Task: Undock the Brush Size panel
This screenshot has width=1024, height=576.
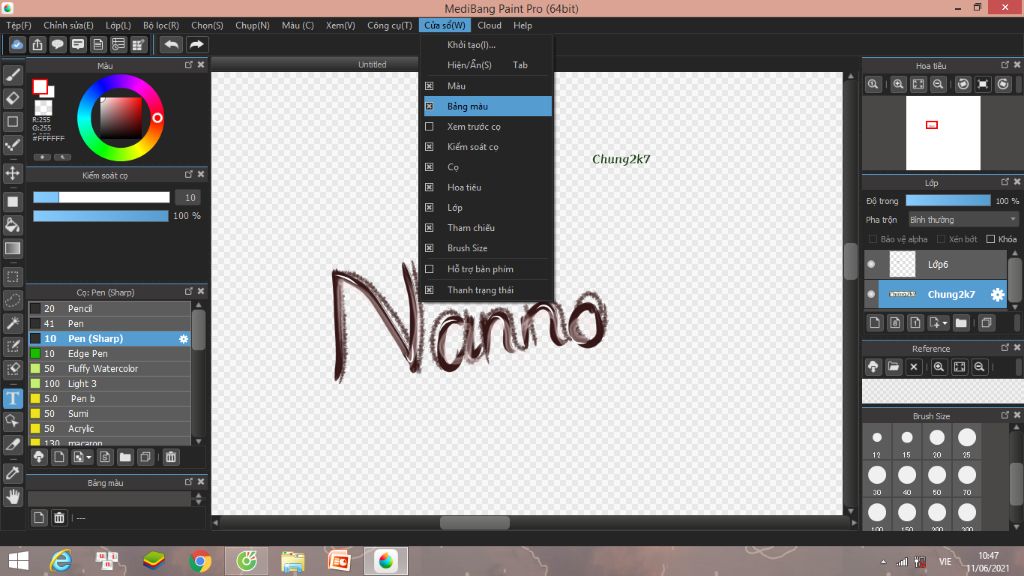Action: 1004,415
